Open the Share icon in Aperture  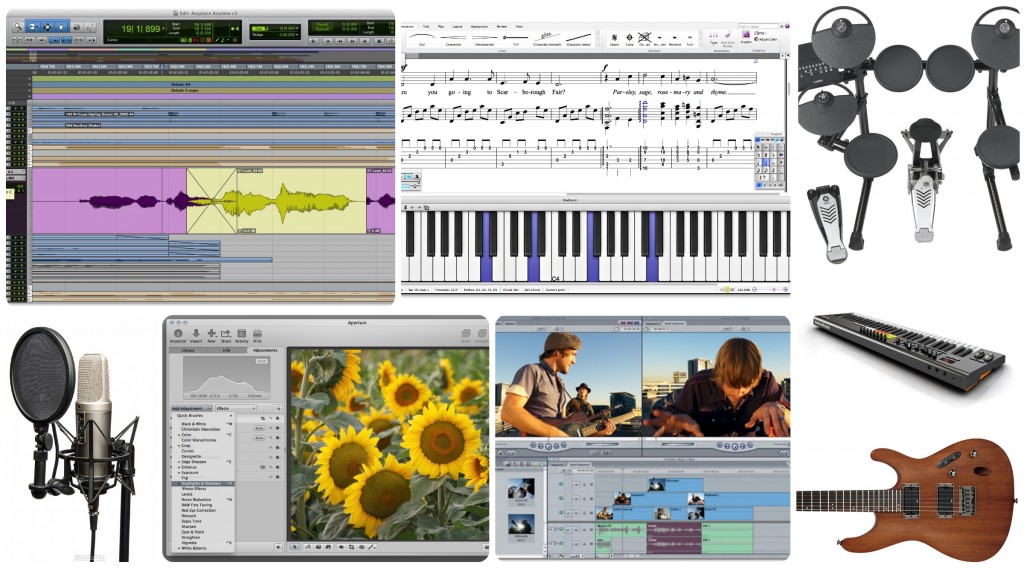click(x=226, y=336)
